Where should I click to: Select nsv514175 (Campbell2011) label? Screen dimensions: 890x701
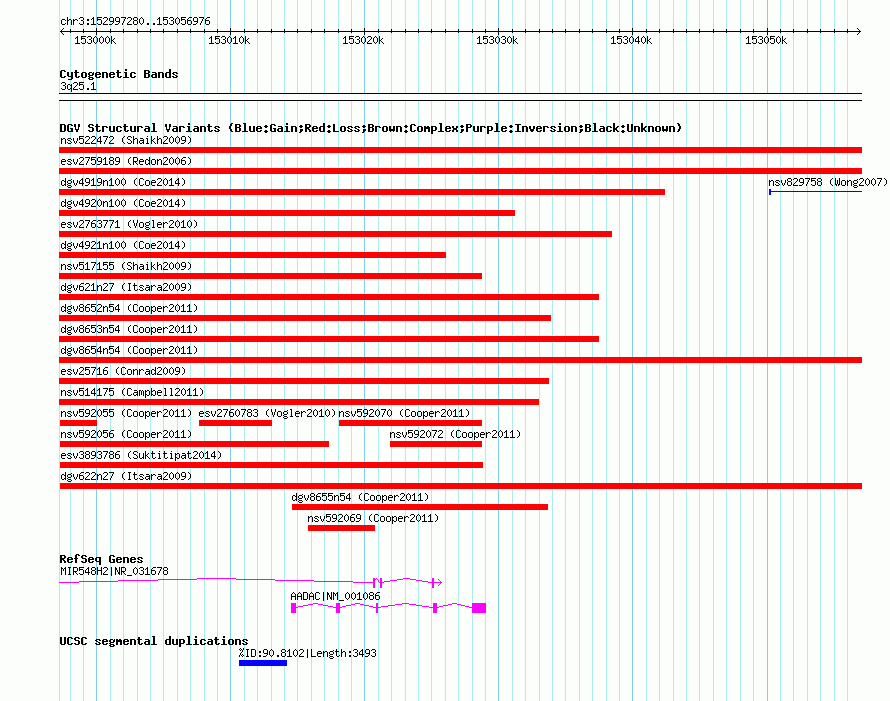coord(132,392)
